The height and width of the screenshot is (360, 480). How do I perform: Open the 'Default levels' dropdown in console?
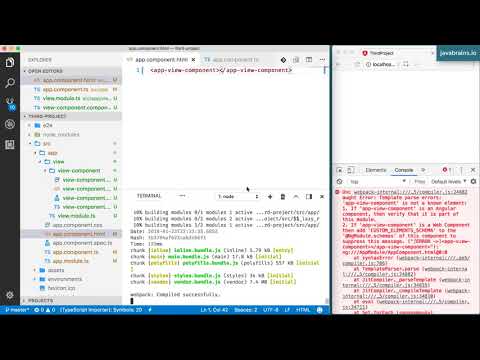(448, 182)
